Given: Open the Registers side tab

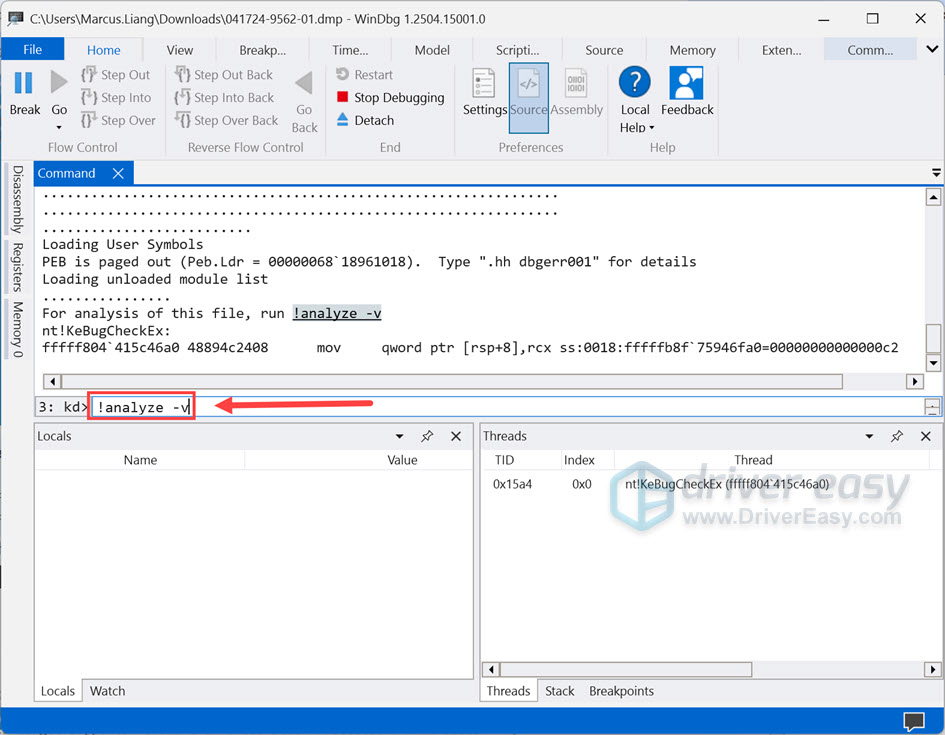Looking at the screenshot, I should pos(17,267).
